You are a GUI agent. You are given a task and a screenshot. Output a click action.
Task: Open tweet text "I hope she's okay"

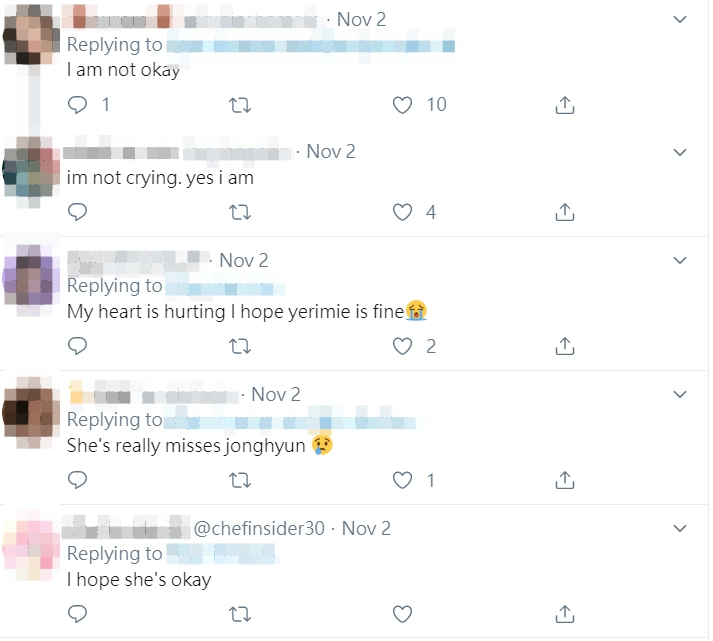point(139,579)
